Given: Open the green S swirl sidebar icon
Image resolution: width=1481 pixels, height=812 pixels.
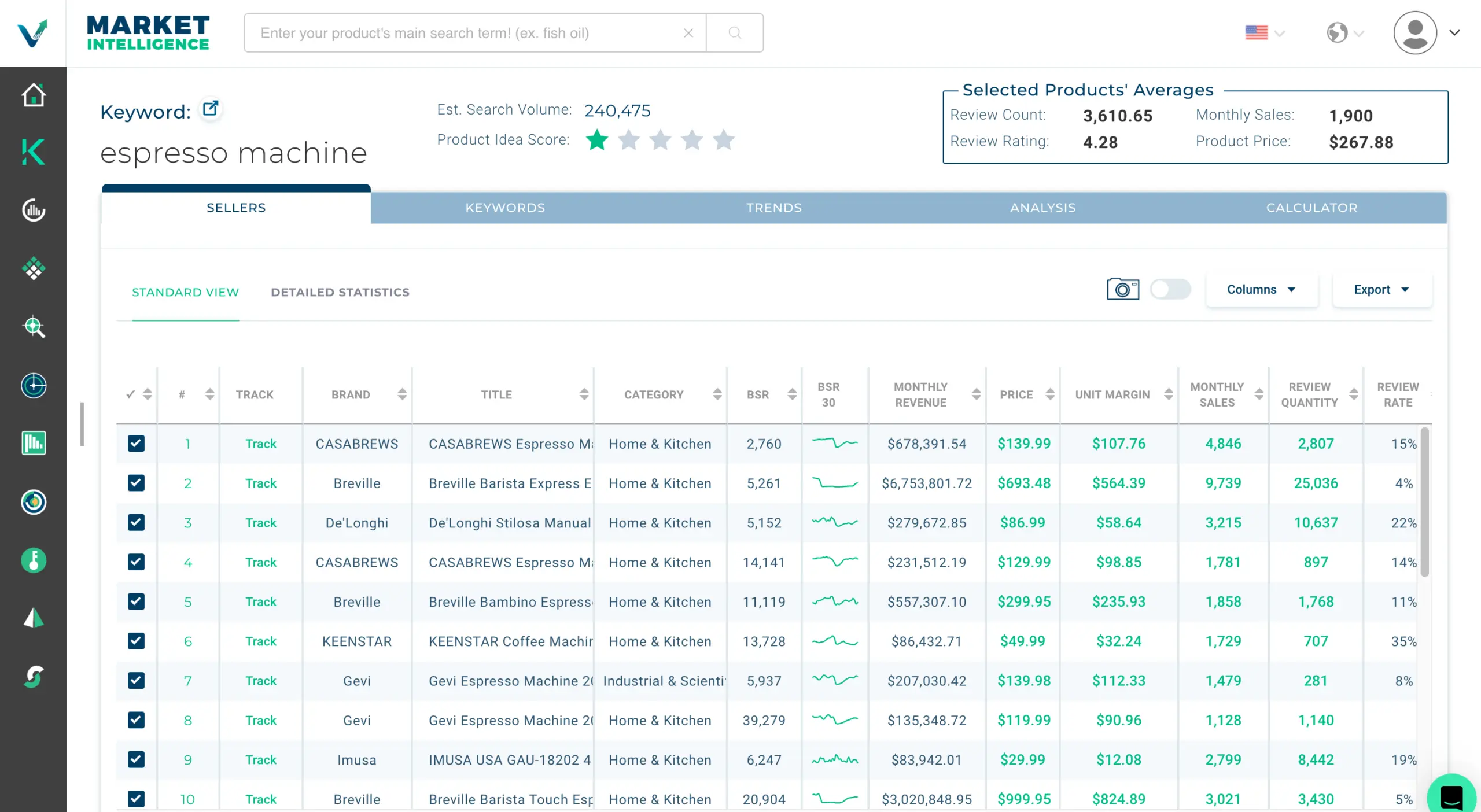Looking at the screenshot, I should point(34,676).
